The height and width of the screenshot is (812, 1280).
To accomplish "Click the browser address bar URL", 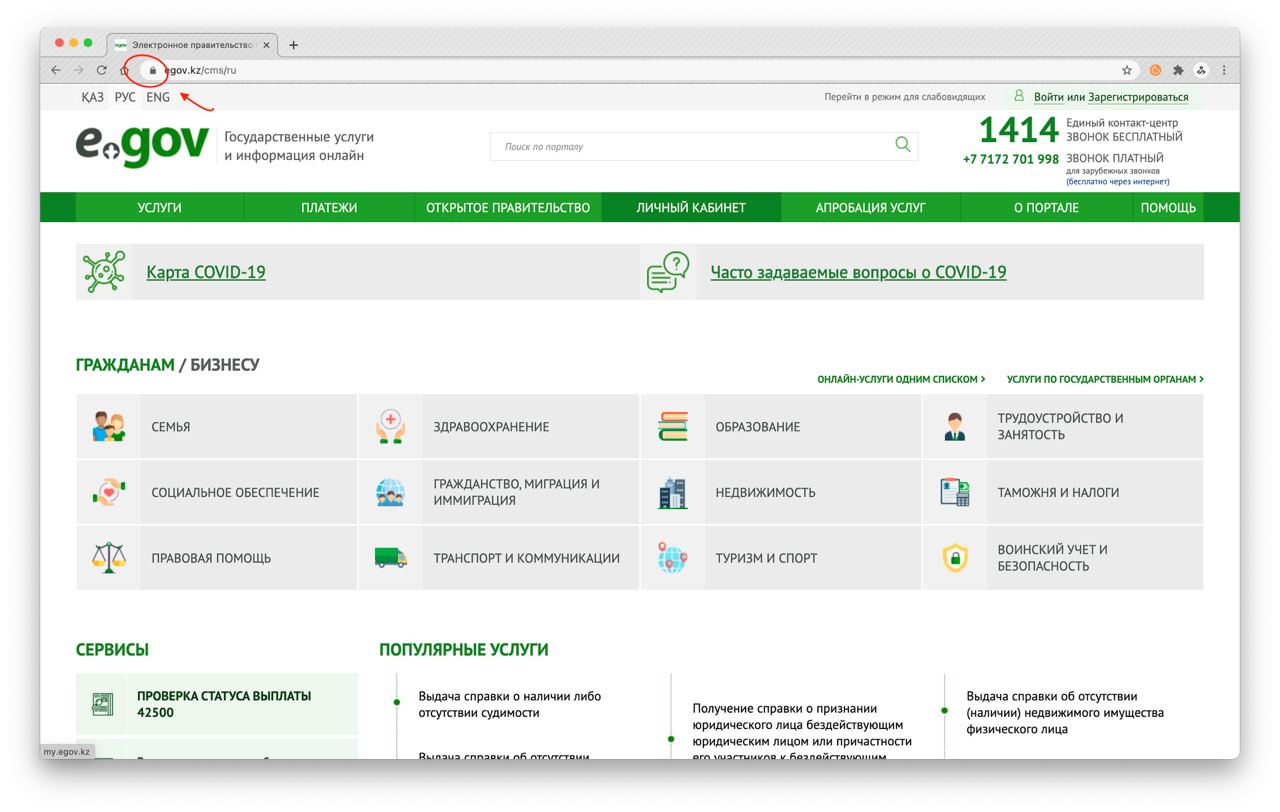I will (x=200, y=70).
